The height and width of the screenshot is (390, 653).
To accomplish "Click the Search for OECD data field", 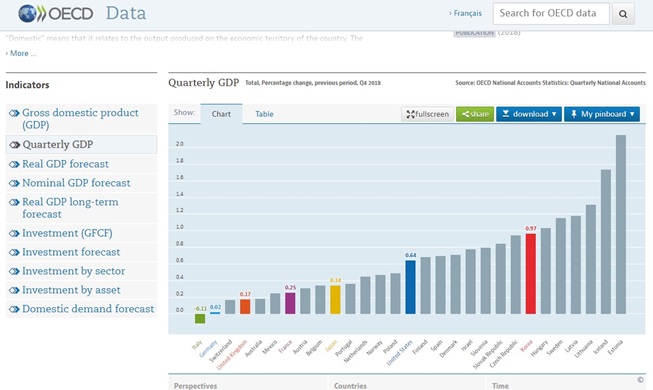I will tap(551, 13).
